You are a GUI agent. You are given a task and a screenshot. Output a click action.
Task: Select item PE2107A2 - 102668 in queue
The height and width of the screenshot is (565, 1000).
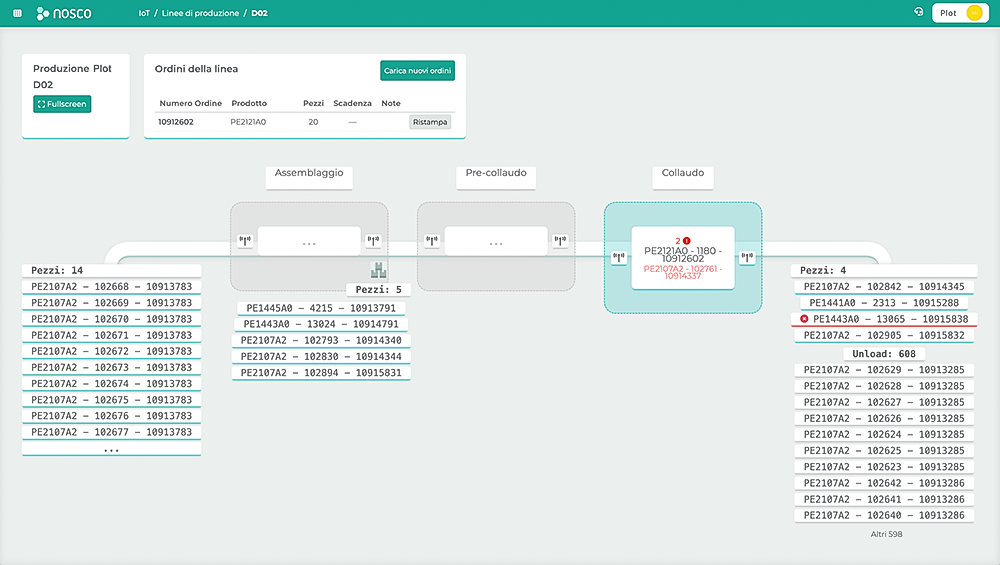pyautogui.click(x=111, y=287)
